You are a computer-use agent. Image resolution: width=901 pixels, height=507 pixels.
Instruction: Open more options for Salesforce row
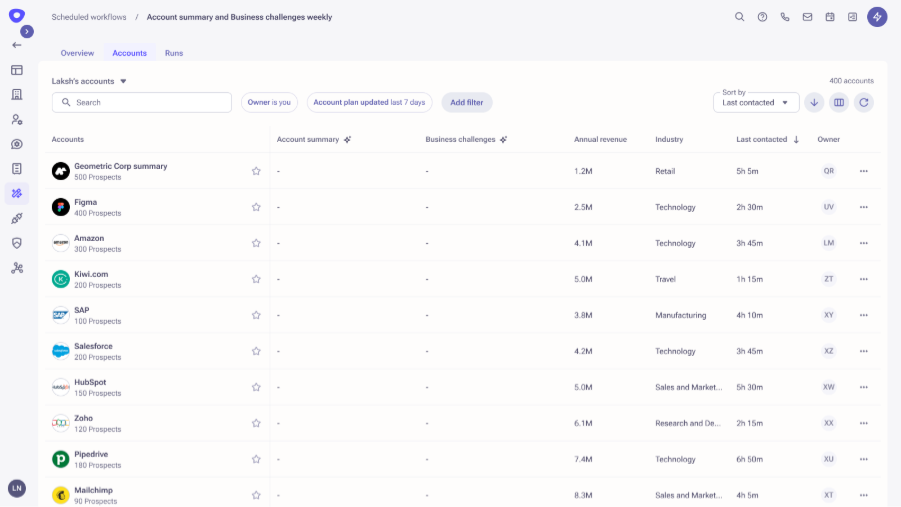(864, 351)
